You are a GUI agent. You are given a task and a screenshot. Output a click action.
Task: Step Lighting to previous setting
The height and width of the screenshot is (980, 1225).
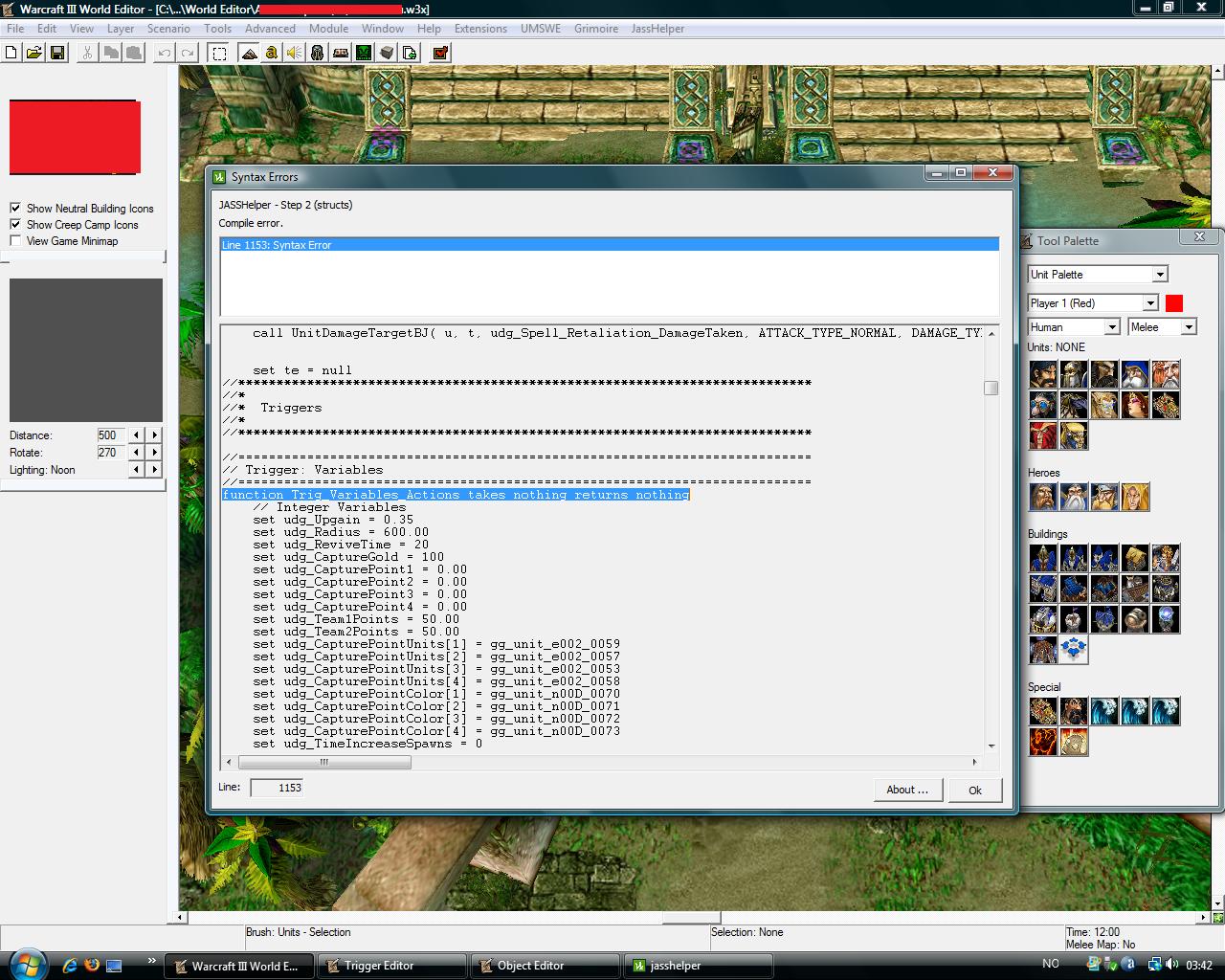coord(136,469)
